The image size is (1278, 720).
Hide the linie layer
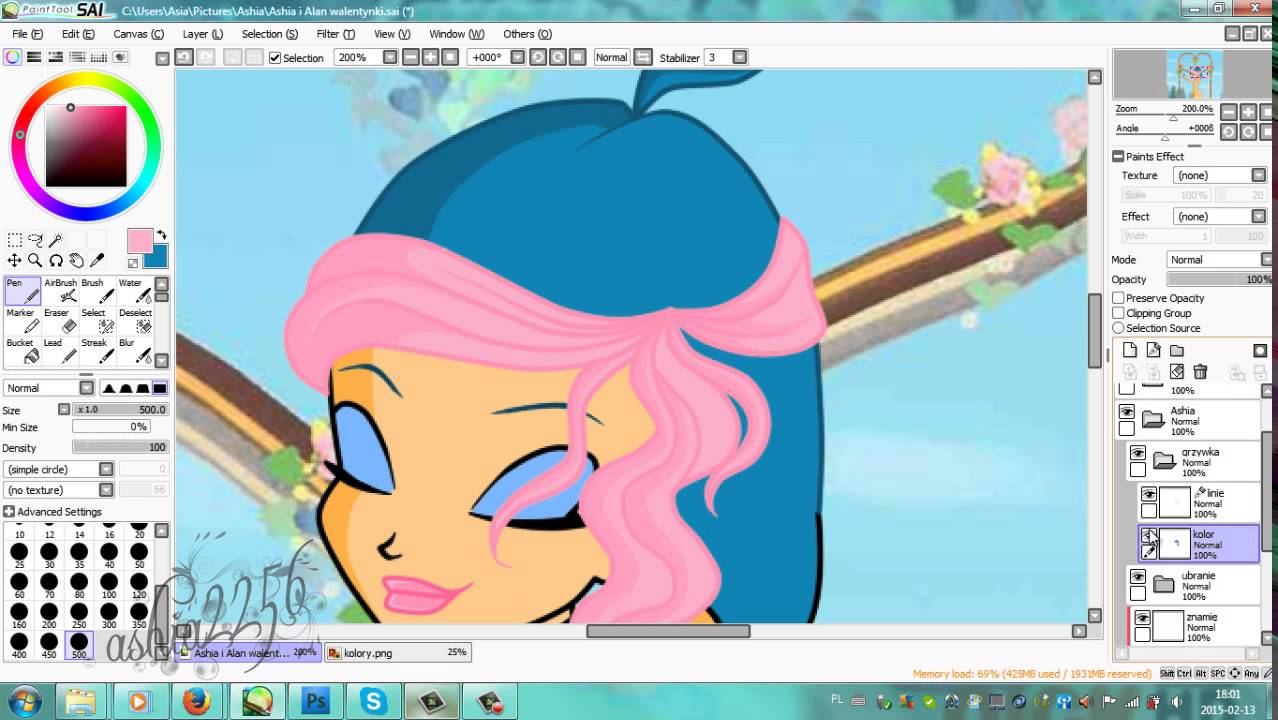(1149, 494)
